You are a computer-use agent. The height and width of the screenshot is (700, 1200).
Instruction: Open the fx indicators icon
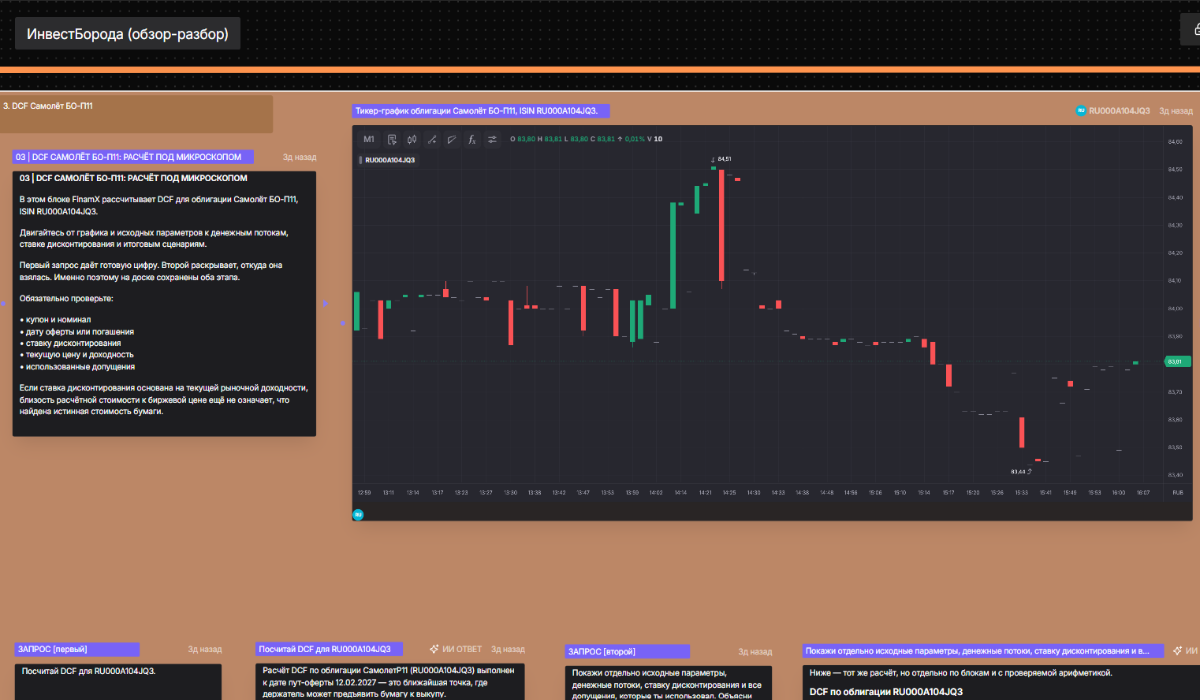(x=472, y=139)
